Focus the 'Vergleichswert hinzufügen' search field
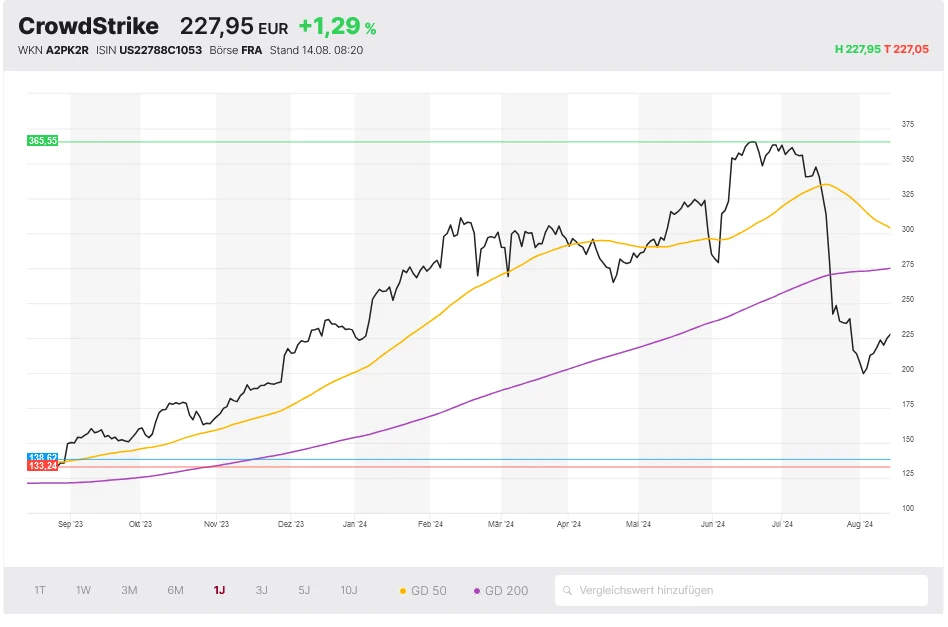Screen dimensions: 948x627 click(x=745, y=590)
